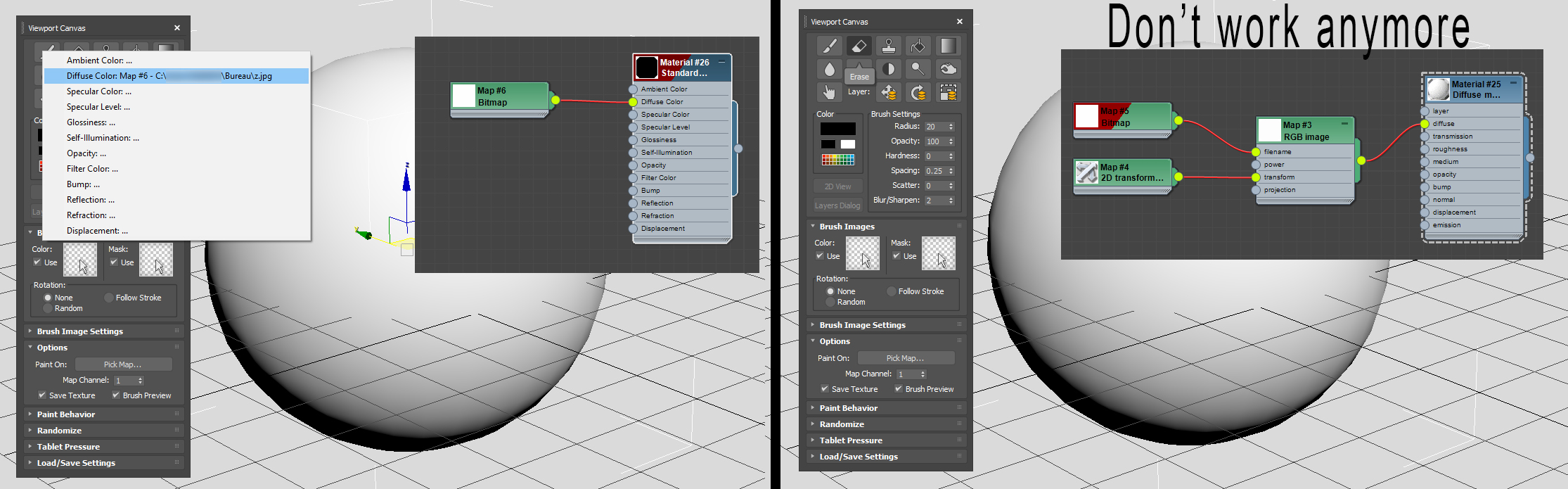Image resolution: width=1568 pixels, height=489 pixels.
Task: Choose Opacity entry in the popup menu
Action: coord(176,153)
